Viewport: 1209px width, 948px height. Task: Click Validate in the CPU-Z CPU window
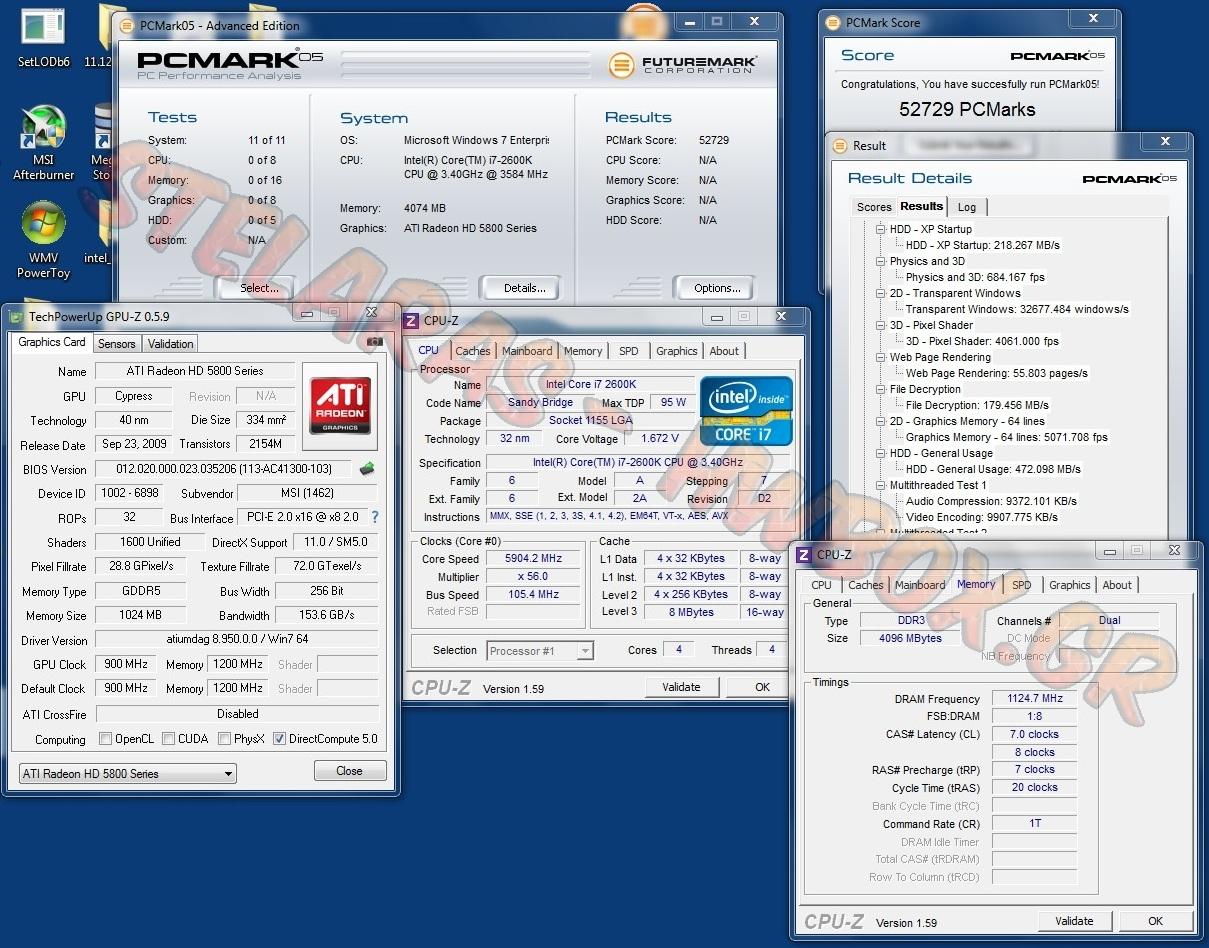681,687
